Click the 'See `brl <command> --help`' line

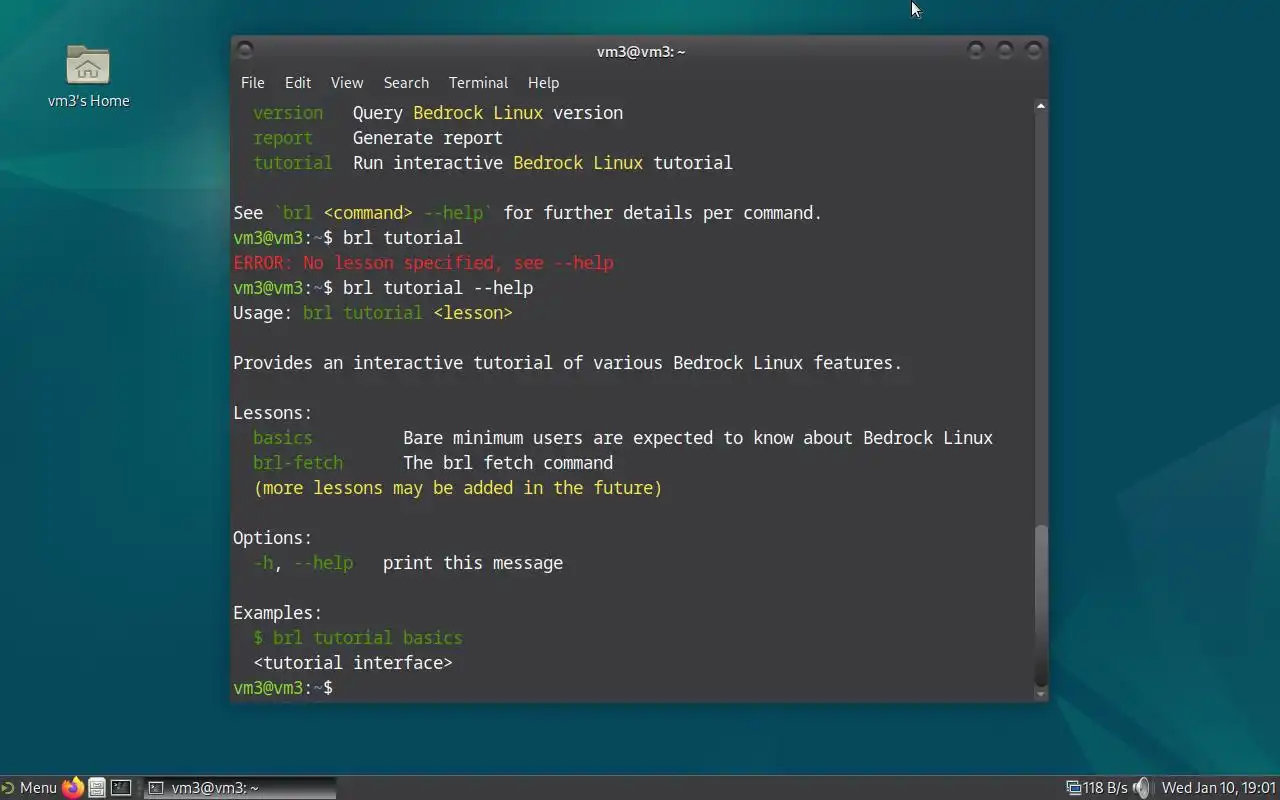coord(528,213)
